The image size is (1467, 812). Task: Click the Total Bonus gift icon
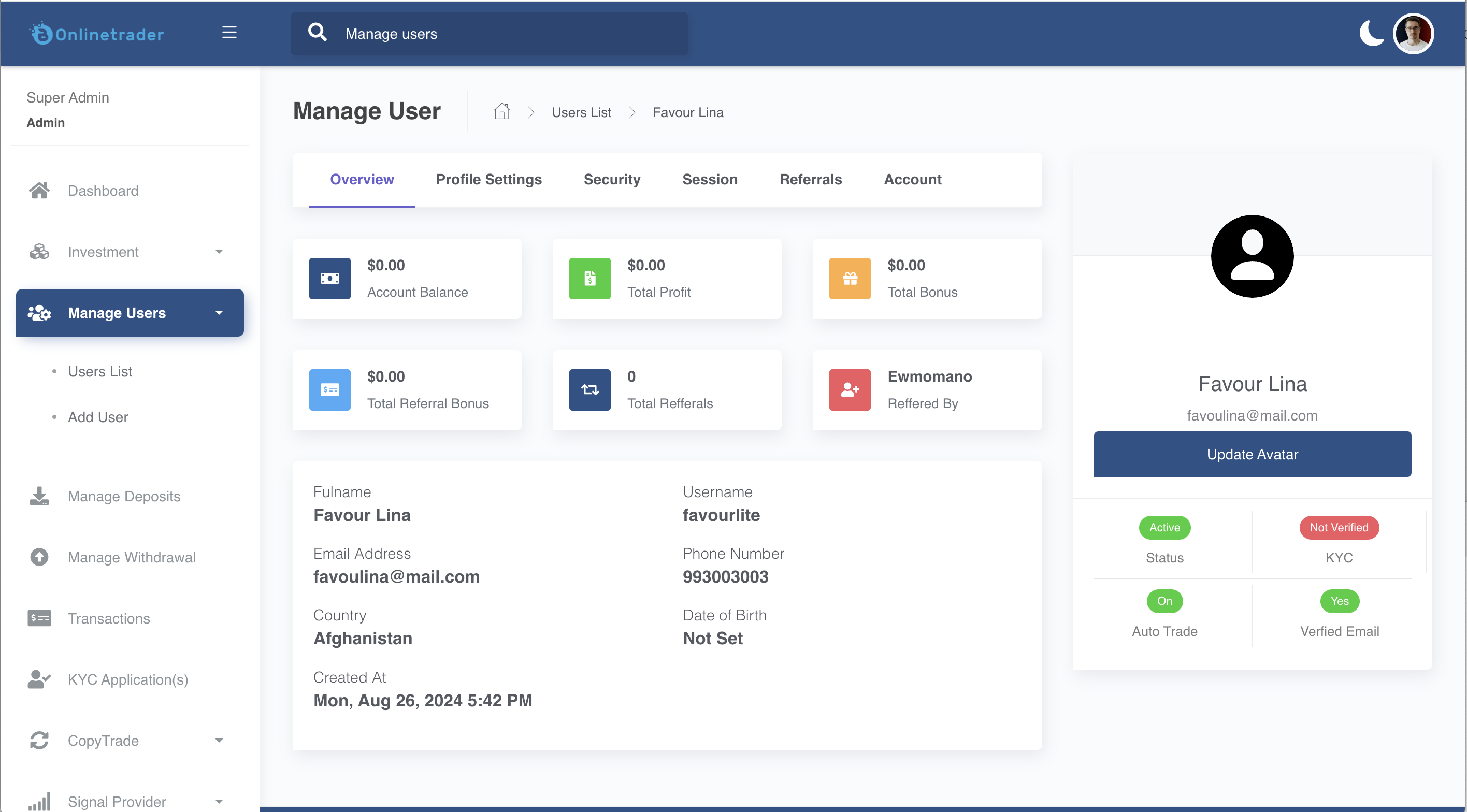click(x=850, y=279)
